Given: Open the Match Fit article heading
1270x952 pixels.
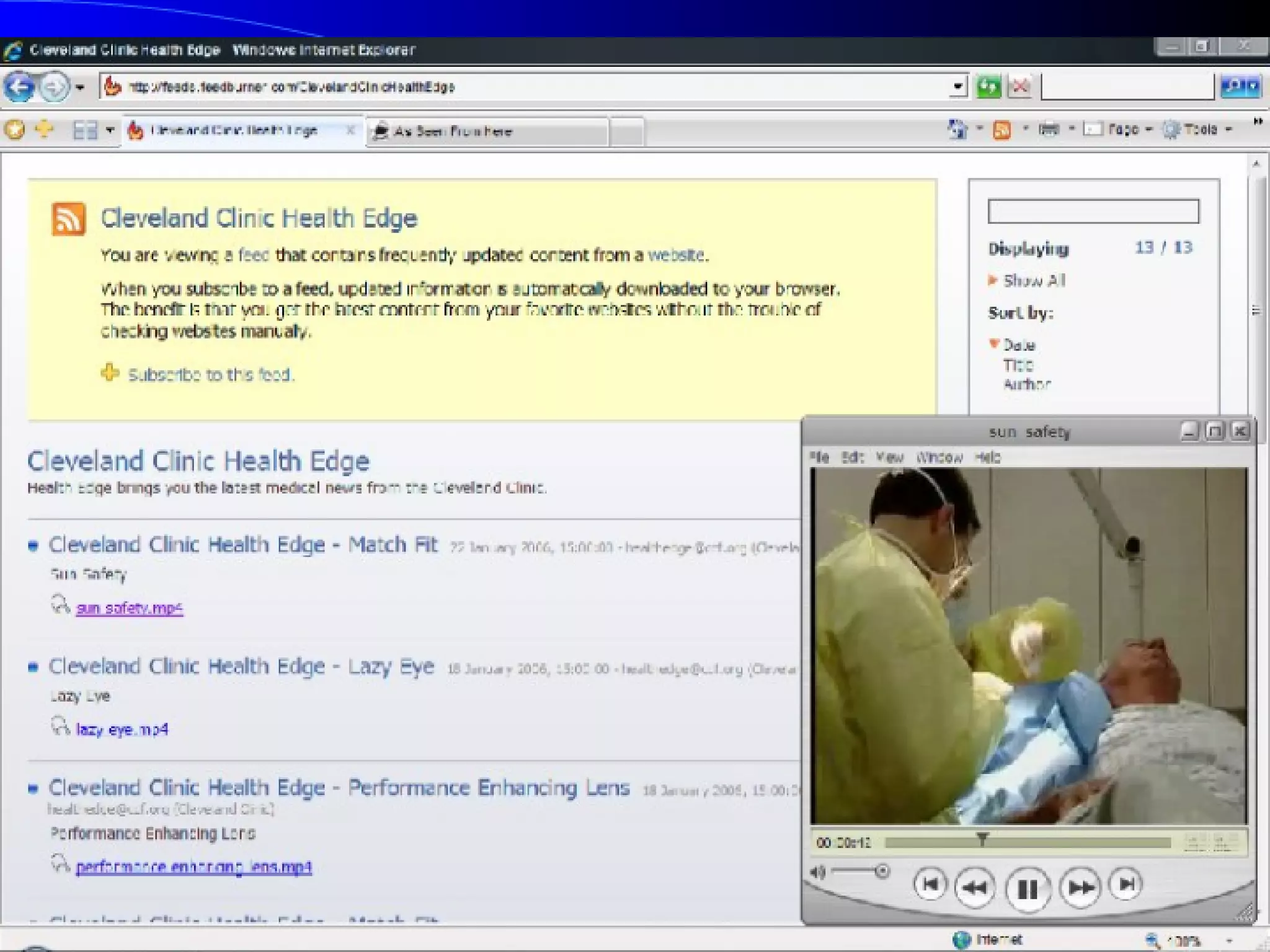Looking at the screenshot, I should click(x=243, y=544).
